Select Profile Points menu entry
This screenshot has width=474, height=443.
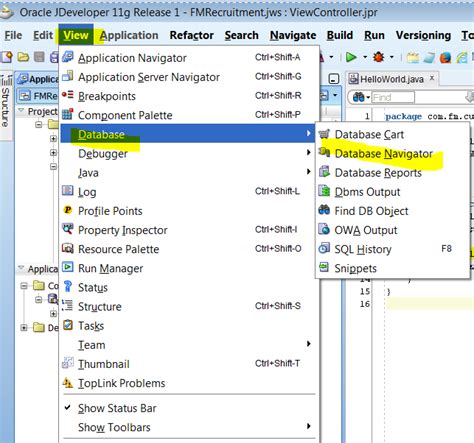pos(188,211)
